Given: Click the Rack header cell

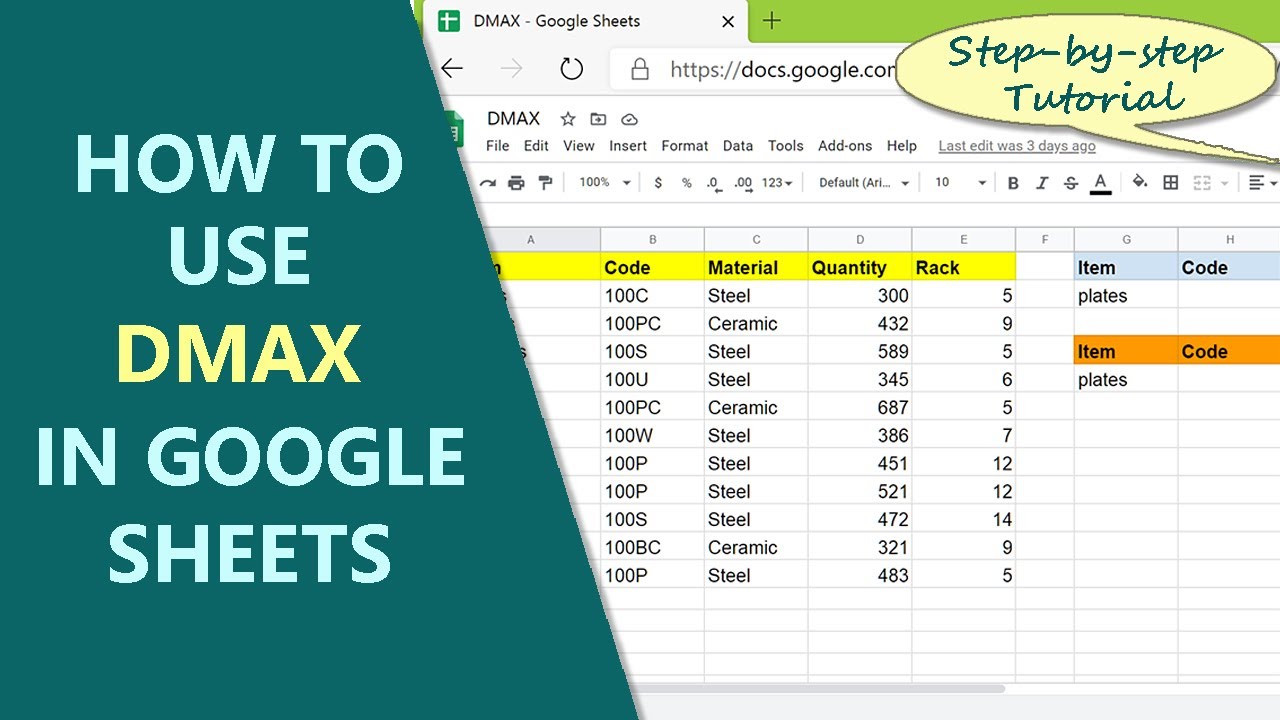Looking at the screenshot, I should [964, 267].
